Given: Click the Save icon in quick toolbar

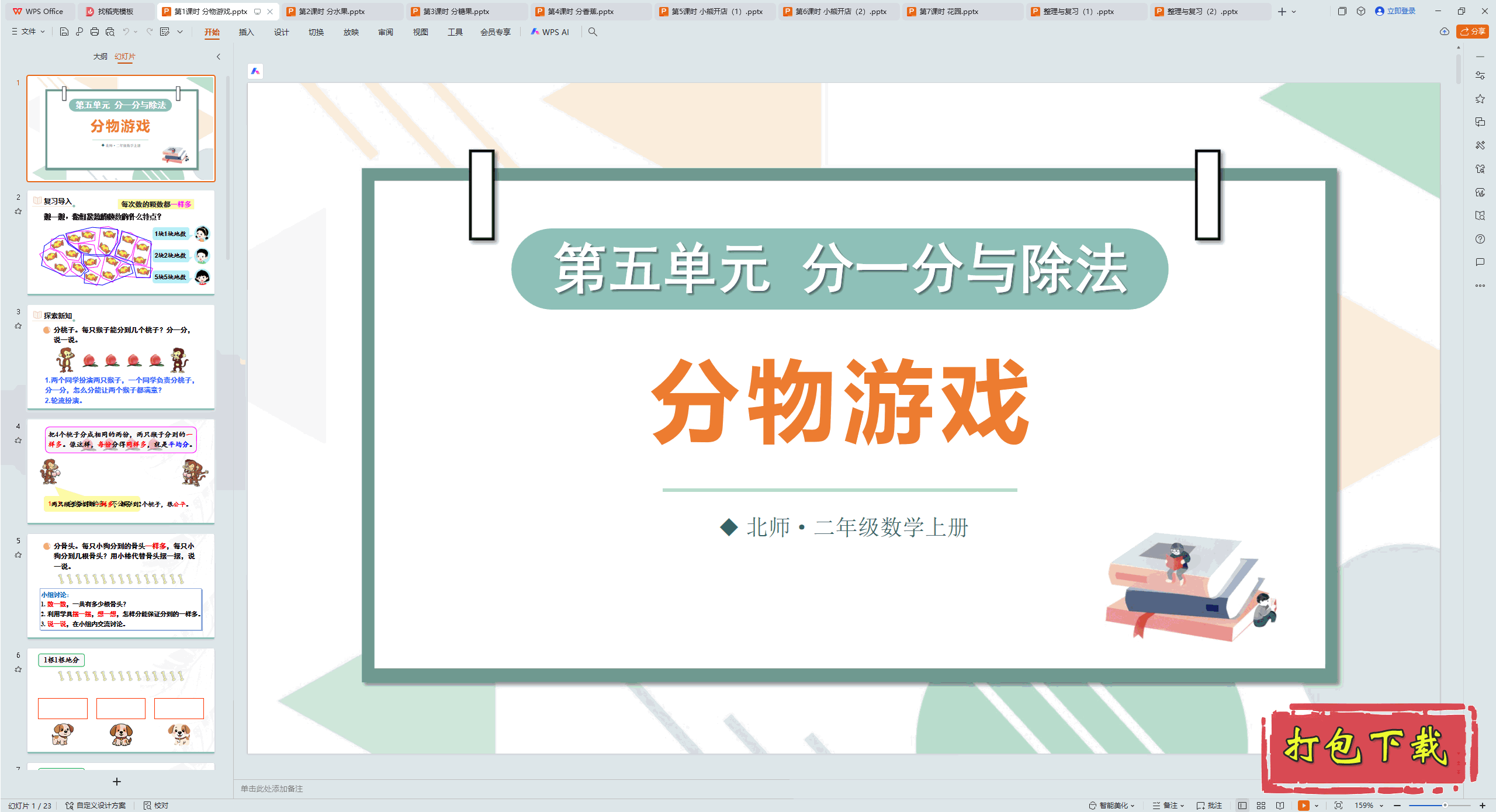Looking at the screenshot, I should pyautogui.click(x=64, y=32).
